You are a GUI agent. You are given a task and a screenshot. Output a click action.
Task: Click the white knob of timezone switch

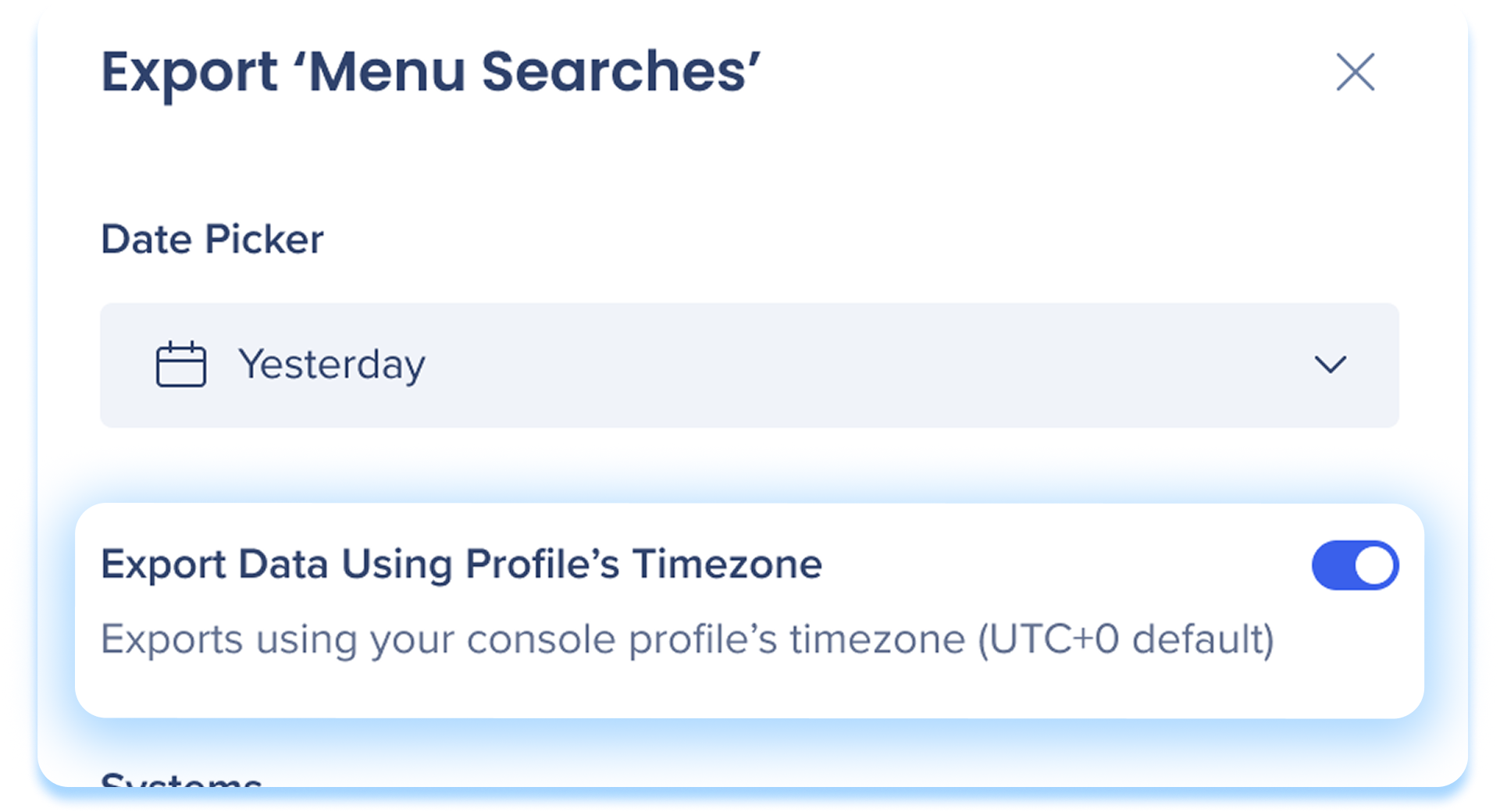coord(1375,565)
